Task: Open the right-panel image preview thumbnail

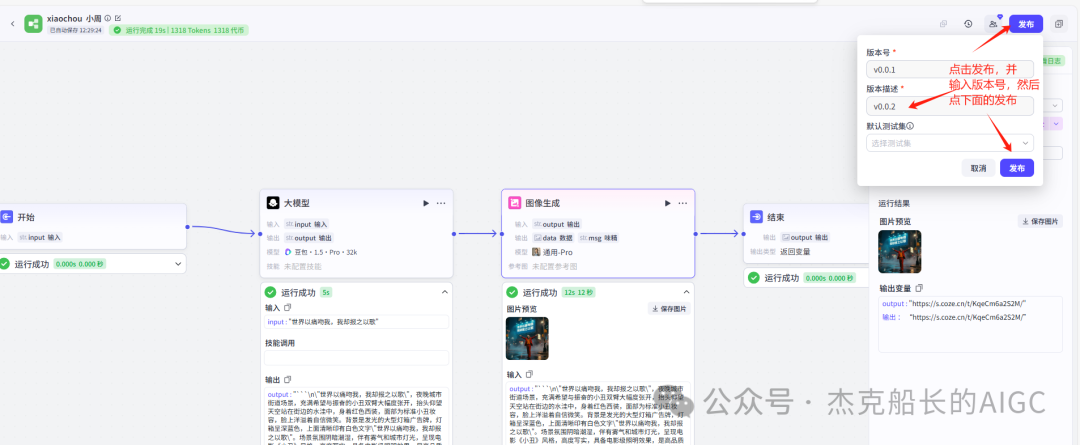Action: click(x=900, y=251)
